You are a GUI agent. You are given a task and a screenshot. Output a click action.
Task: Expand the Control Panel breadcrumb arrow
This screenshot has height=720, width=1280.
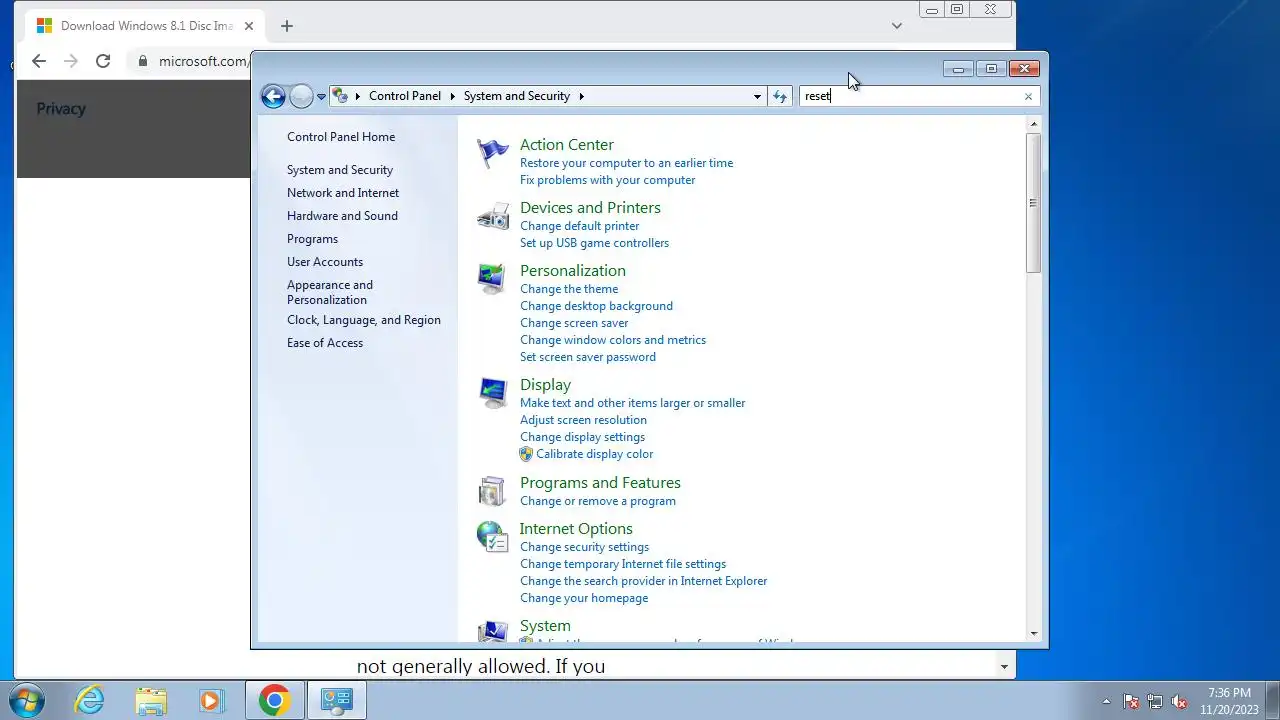click(452, 96)
